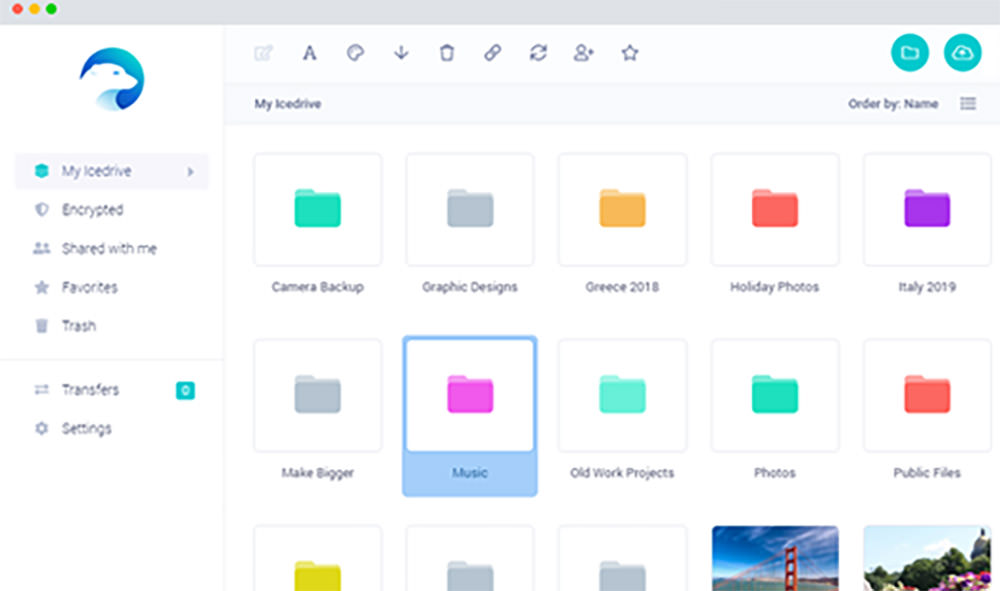1000x591 pixels.
Task: Click the rename 'A' icon in the toolbar
Action: (309, 53)
